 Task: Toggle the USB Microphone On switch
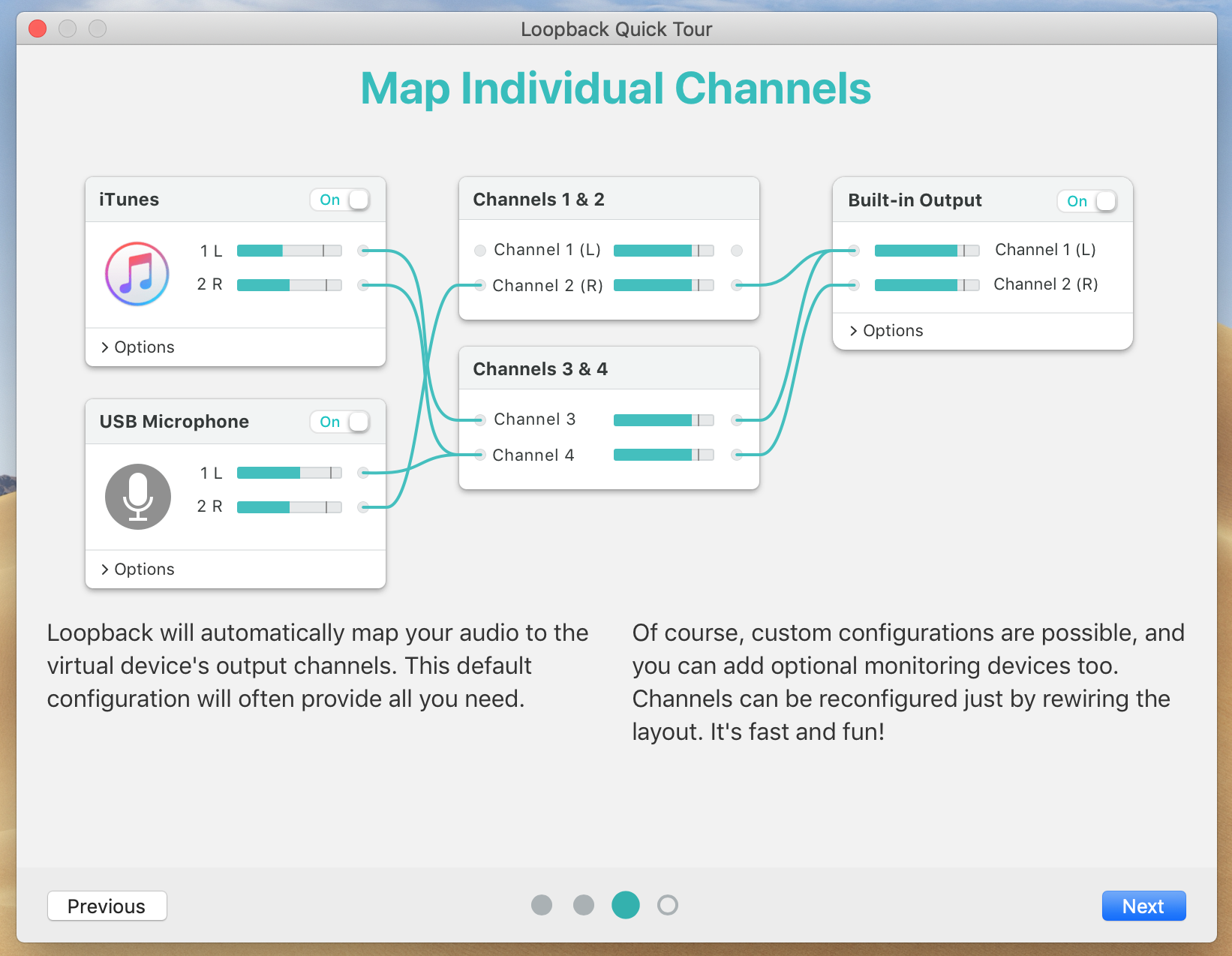(340, 422)
